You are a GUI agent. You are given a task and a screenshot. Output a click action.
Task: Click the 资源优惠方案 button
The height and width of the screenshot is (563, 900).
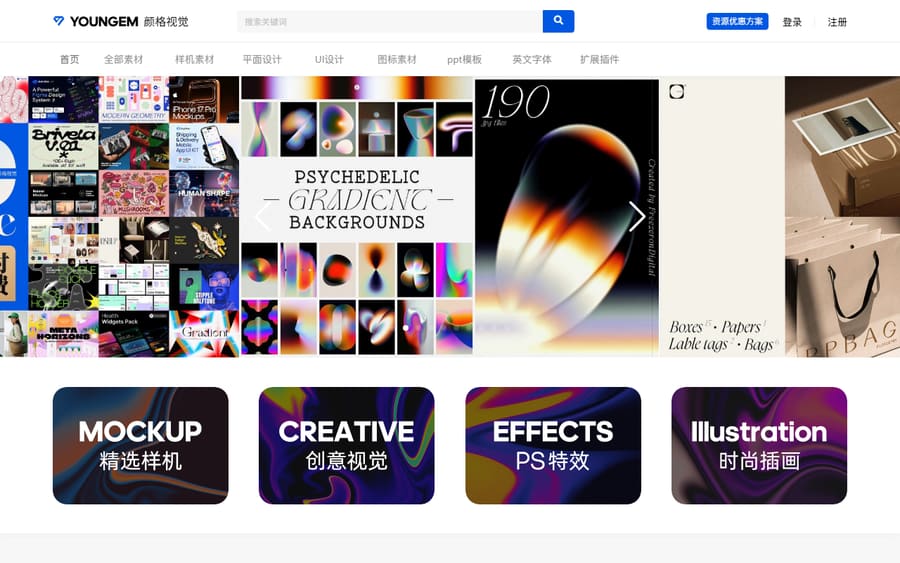click(x=737, y=21)
